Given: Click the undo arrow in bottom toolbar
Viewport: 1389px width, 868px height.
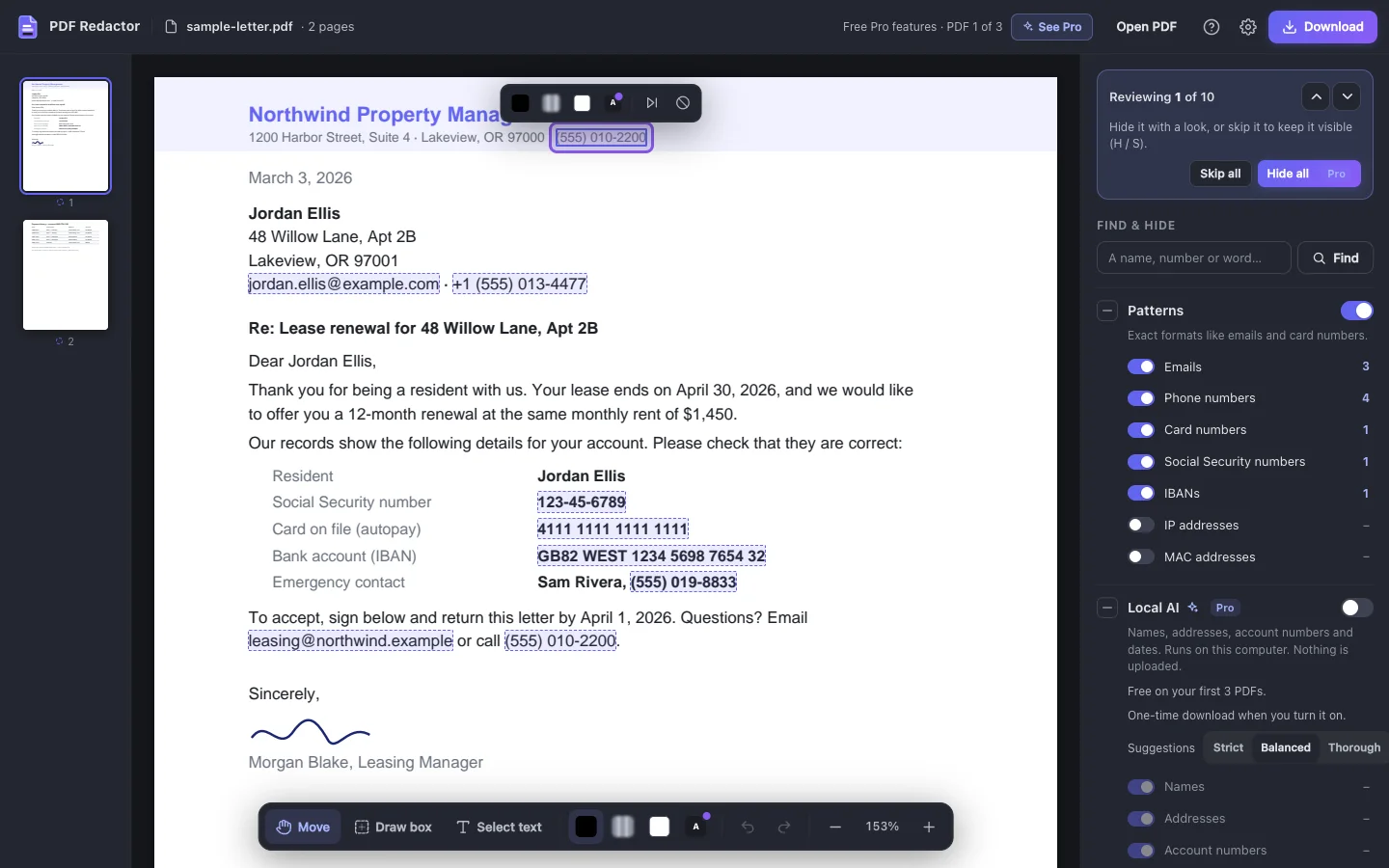Looking at the screenshot, I should point(748,827).
